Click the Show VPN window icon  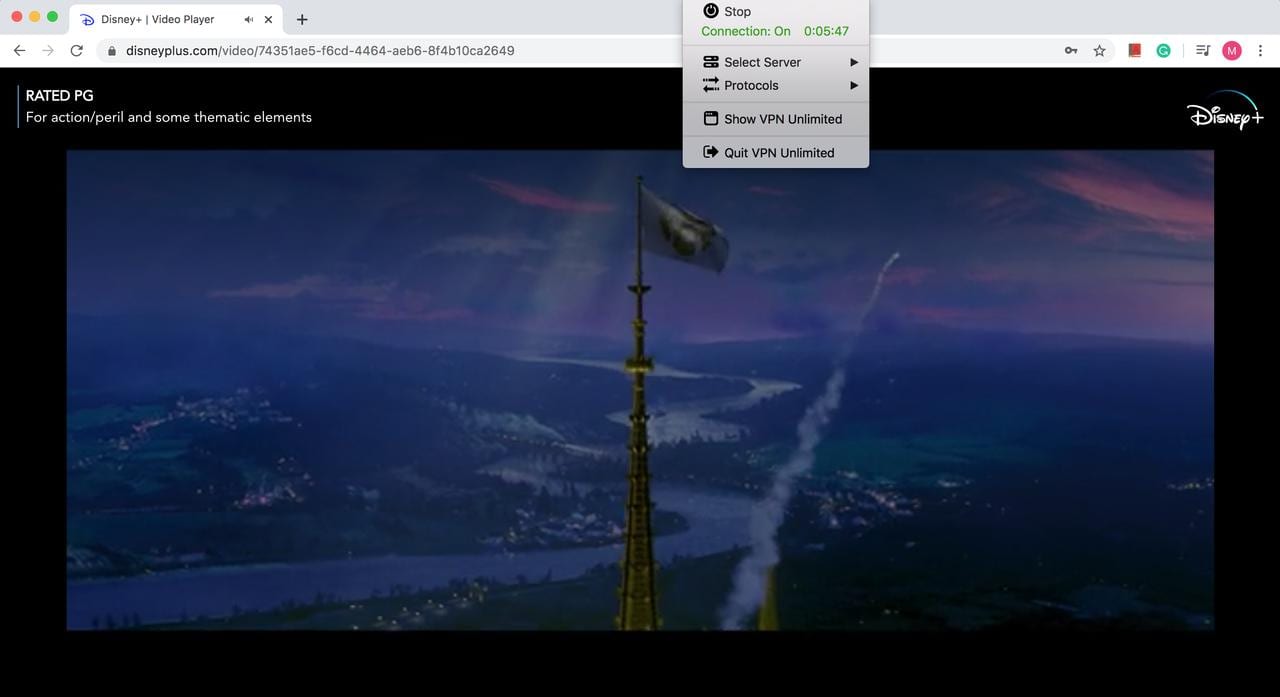point(711,119)
